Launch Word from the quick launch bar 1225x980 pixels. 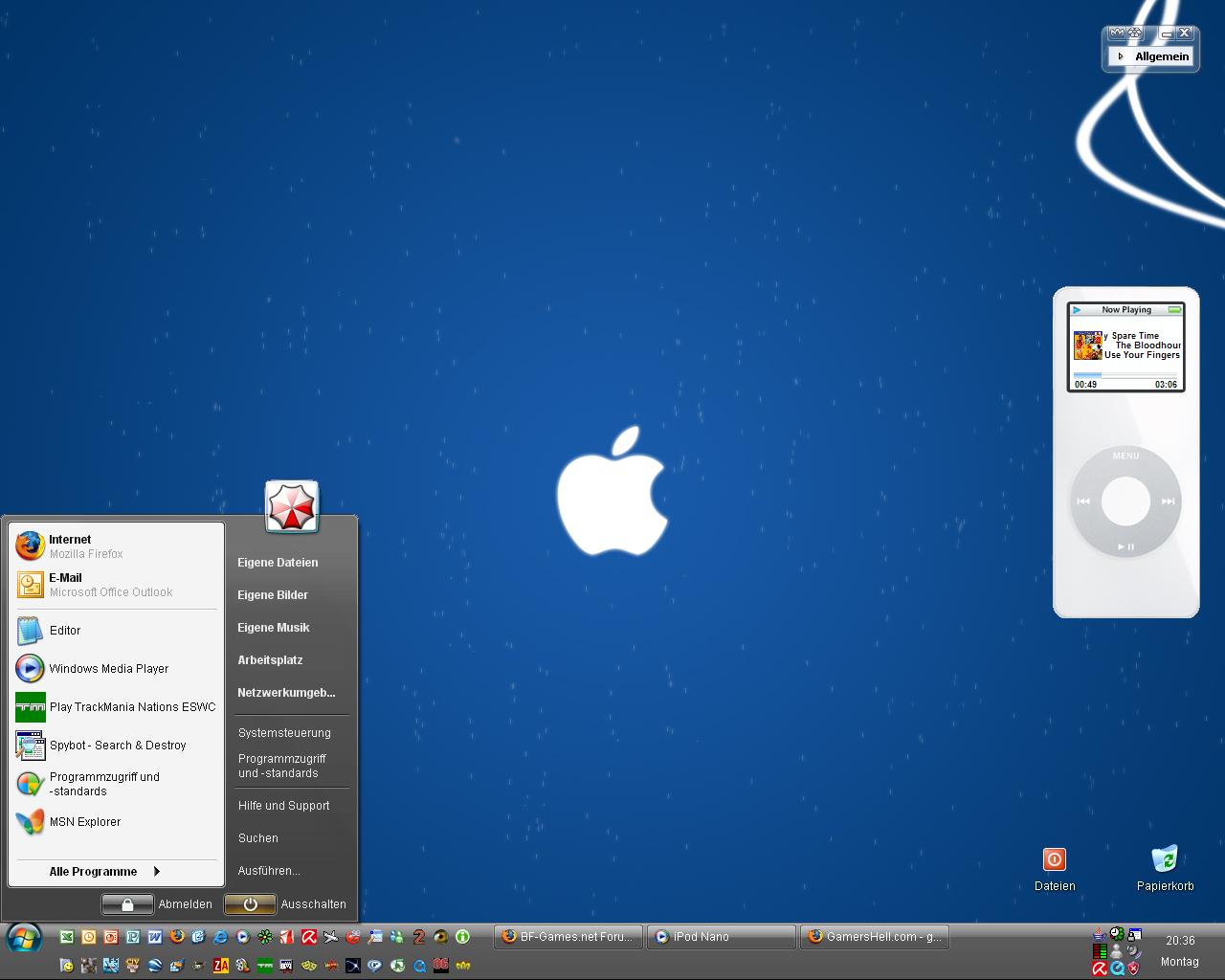155,937
